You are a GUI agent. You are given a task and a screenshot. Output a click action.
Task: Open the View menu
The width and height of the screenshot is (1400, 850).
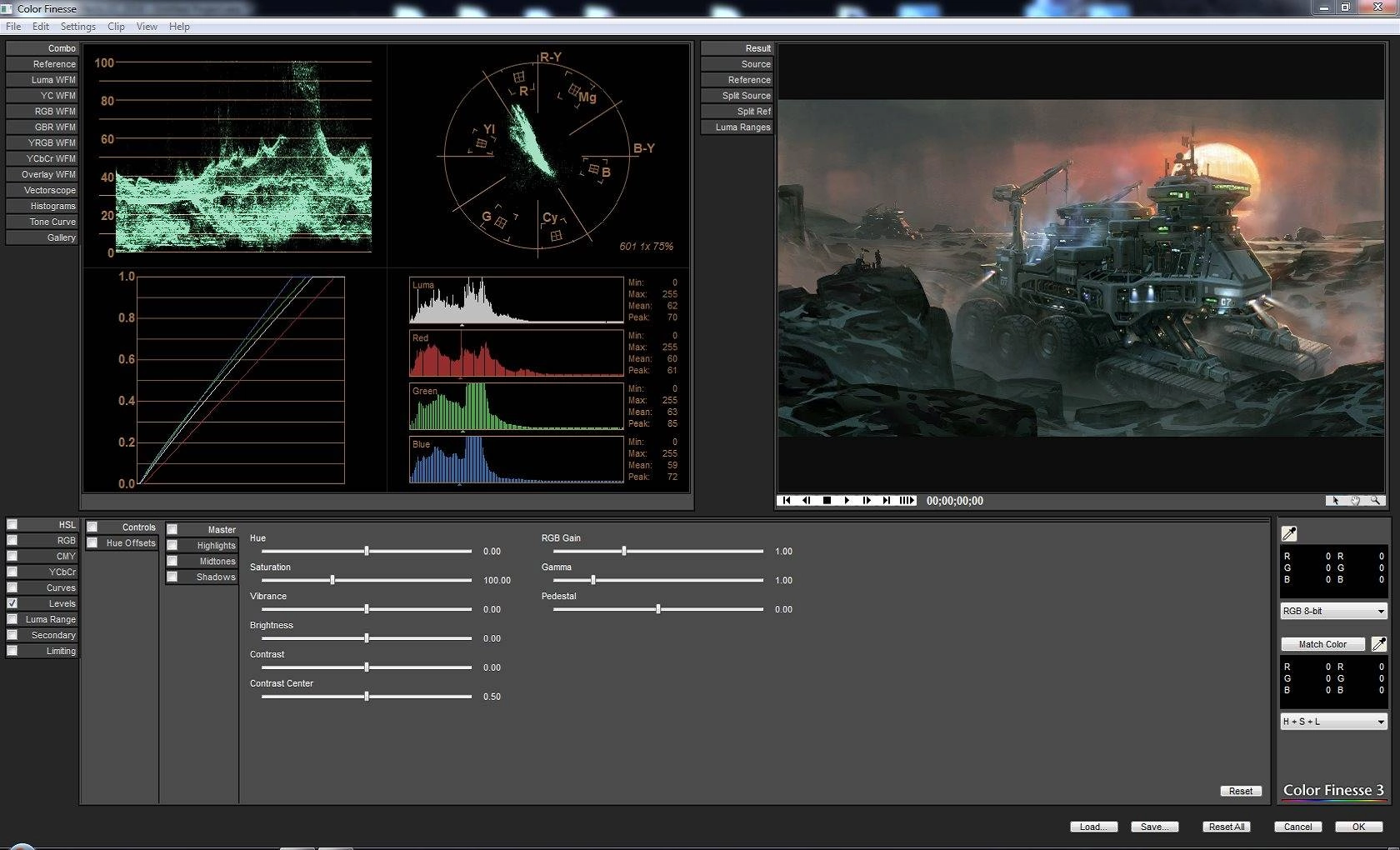click(x=147, y=27)
